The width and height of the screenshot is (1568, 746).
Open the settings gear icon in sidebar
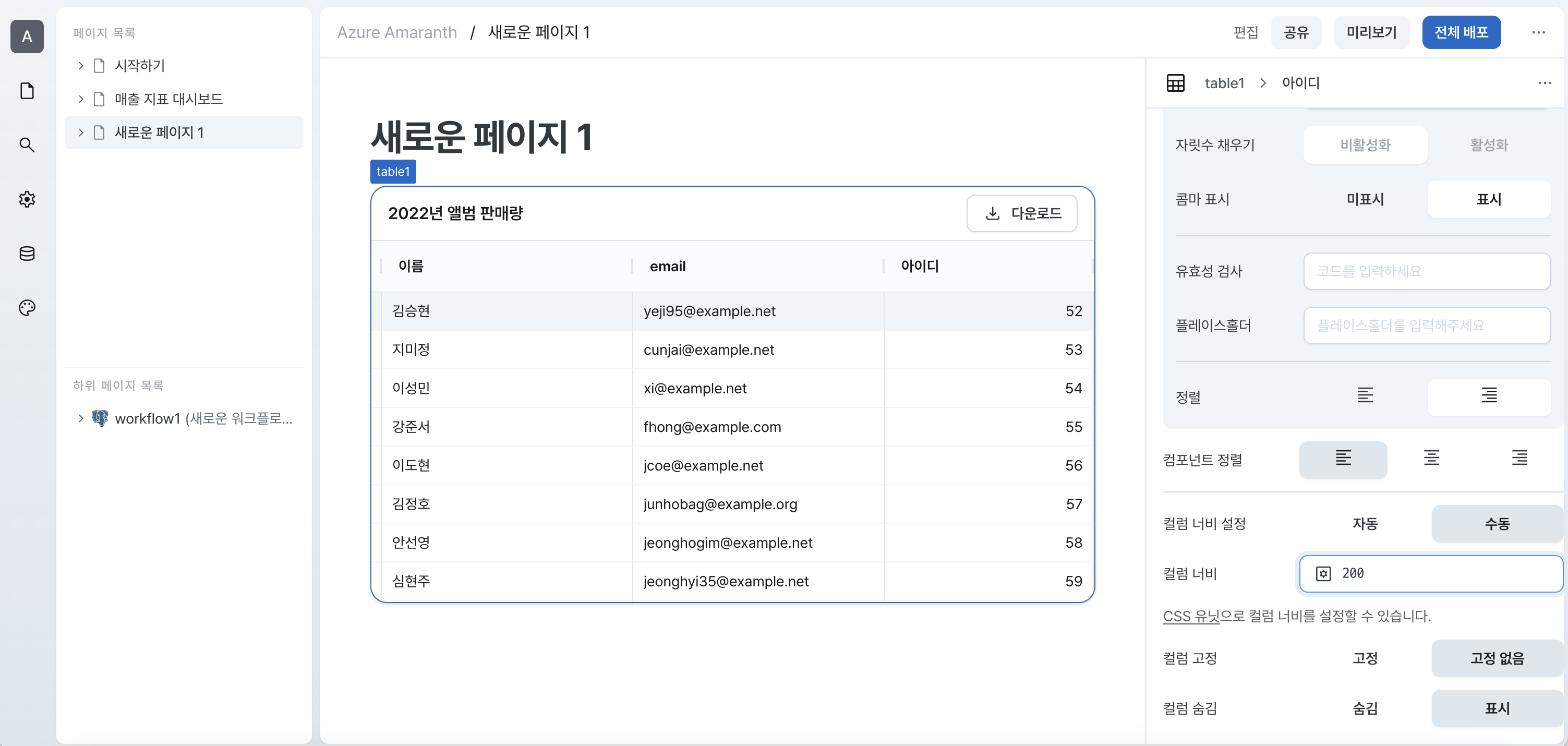click(27, 199)
